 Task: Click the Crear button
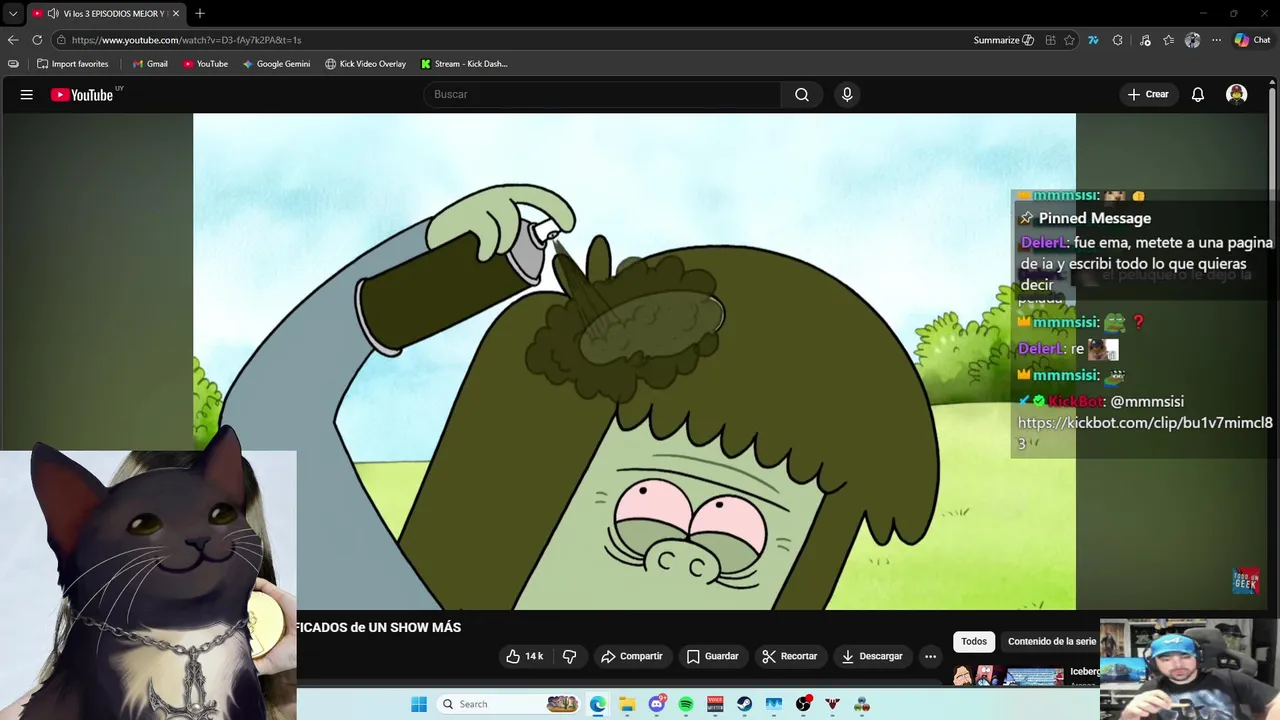tap(1148, 94)
